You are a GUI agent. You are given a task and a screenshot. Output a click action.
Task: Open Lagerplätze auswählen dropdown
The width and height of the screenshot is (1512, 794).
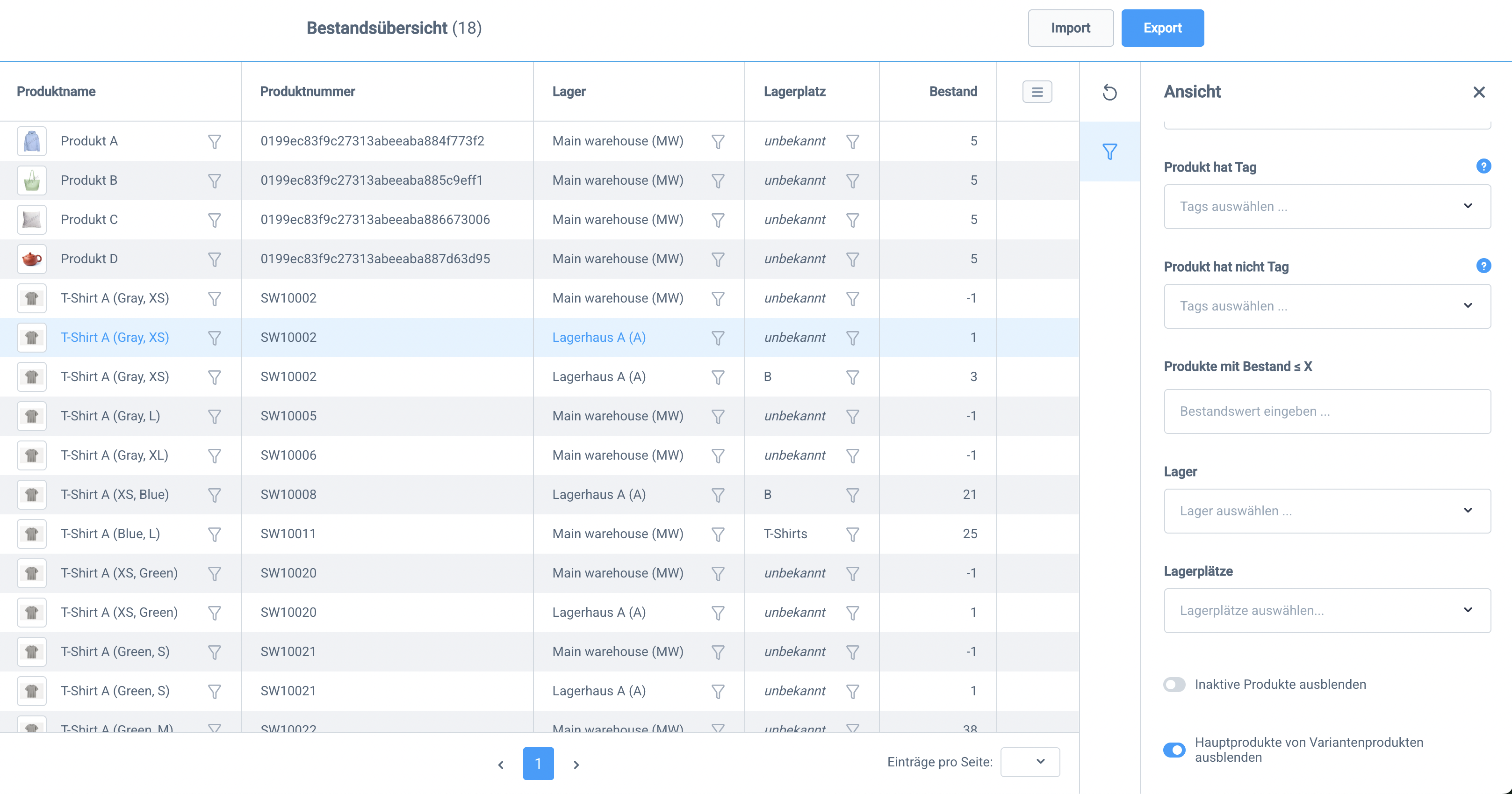click(x=1326, y=610)
